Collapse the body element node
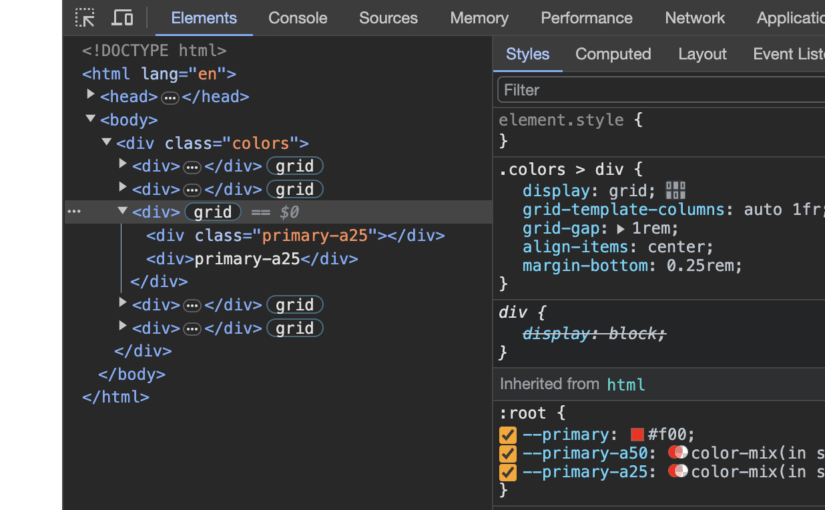Image resolution: width=825 pixels, height=510 pixels. click(x=91, y=119)
